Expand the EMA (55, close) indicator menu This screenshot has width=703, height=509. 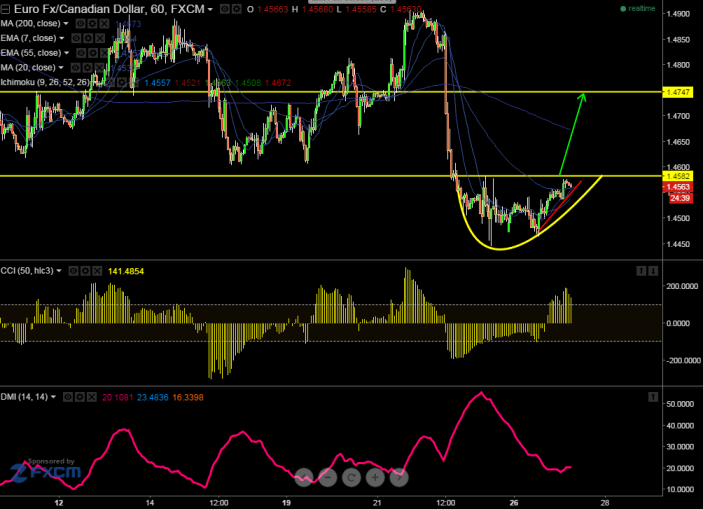(x=67, y=53)
